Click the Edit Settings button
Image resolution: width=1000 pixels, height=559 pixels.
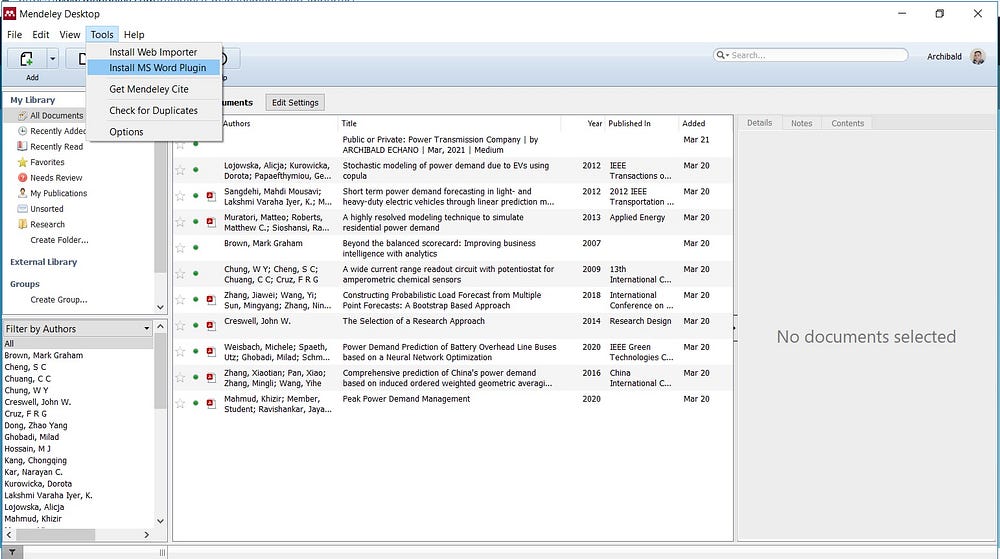pyautogui.click(x=295, y=102)
